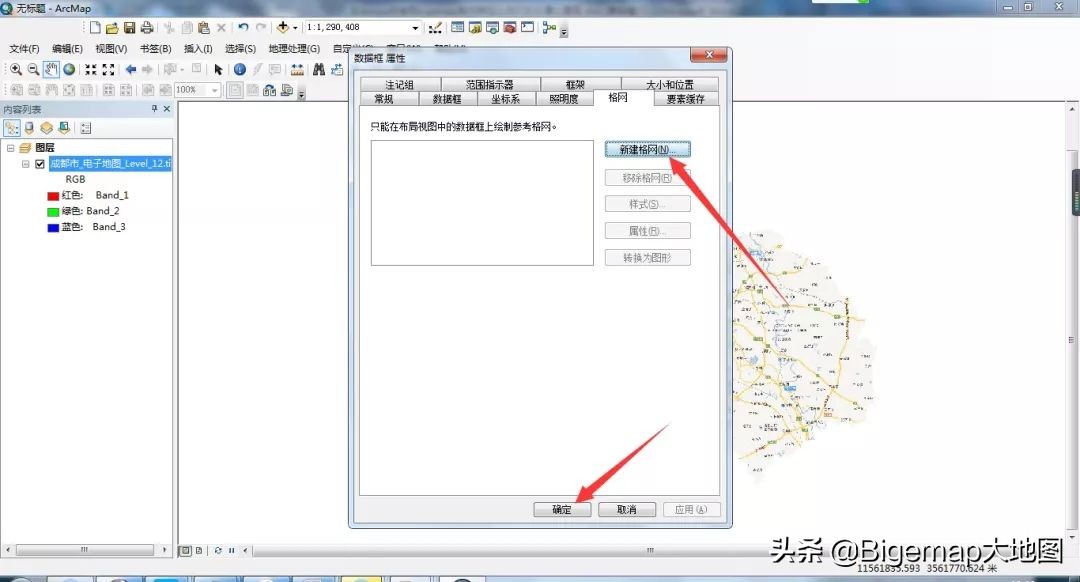The width and height of the screenshot is (1080, 582).
Task: Select the Zoom In tool
Action: click(x=16, y=70)
